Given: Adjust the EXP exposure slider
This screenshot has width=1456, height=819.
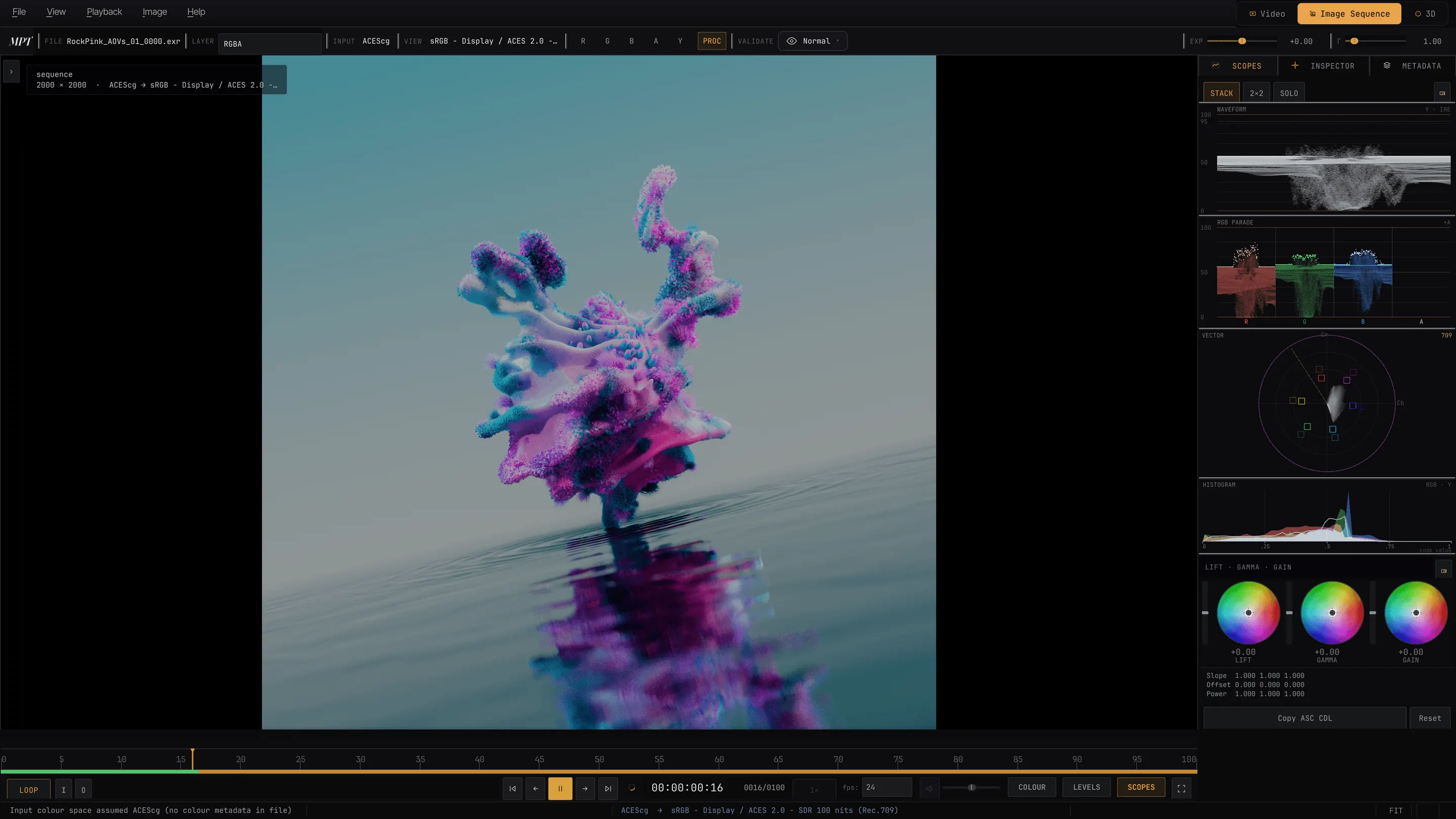Looking at the screenshot, I should (x=1241, y=41).
